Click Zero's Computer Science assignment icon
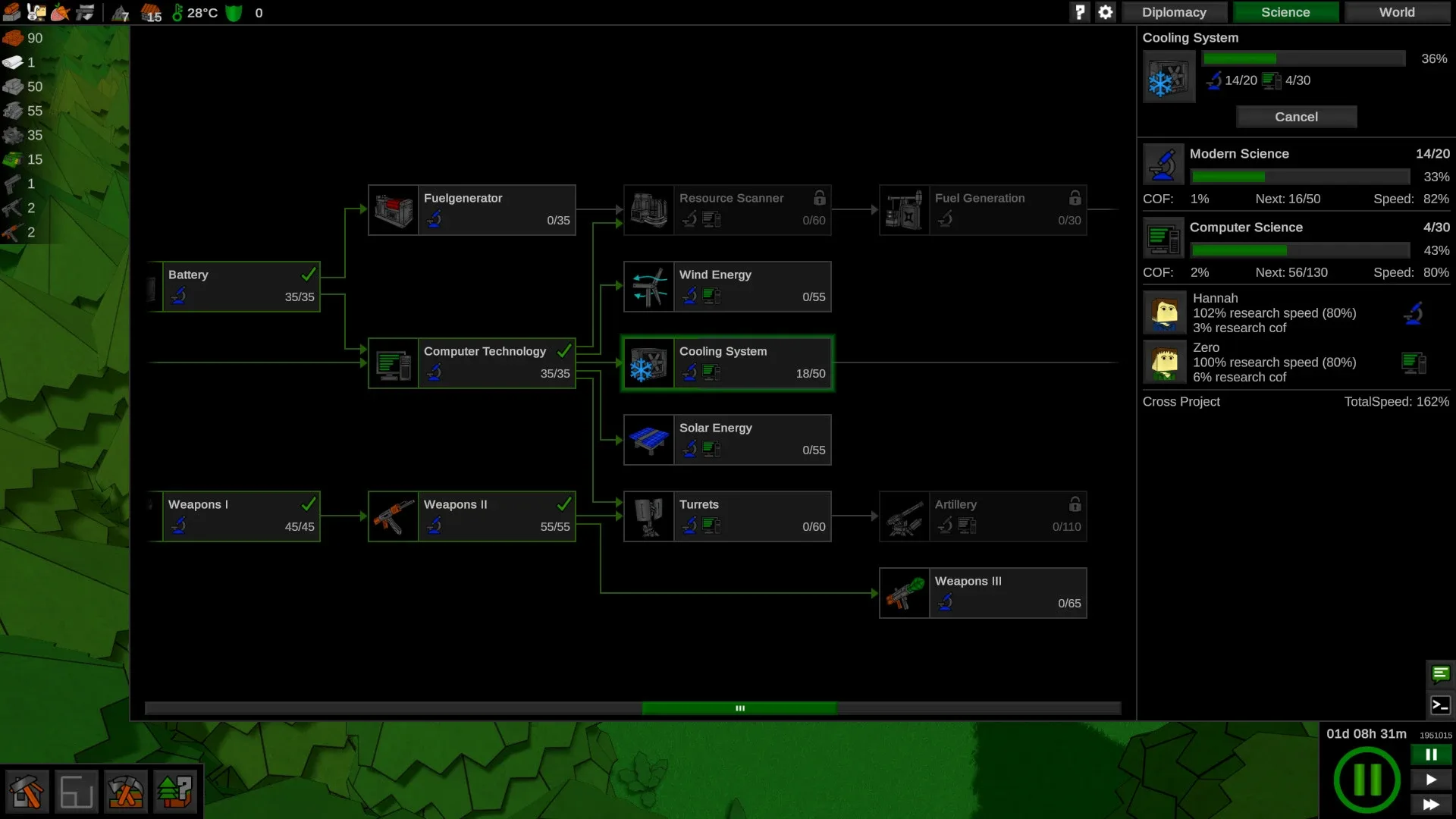The width and height of the screenshot is (1456, 819). click(1413, 362)
